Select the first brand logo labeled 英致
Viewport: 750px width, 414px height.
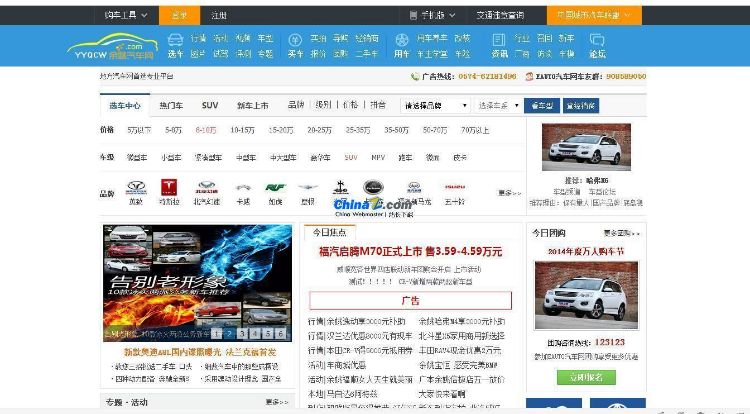[x=136, y=187]
